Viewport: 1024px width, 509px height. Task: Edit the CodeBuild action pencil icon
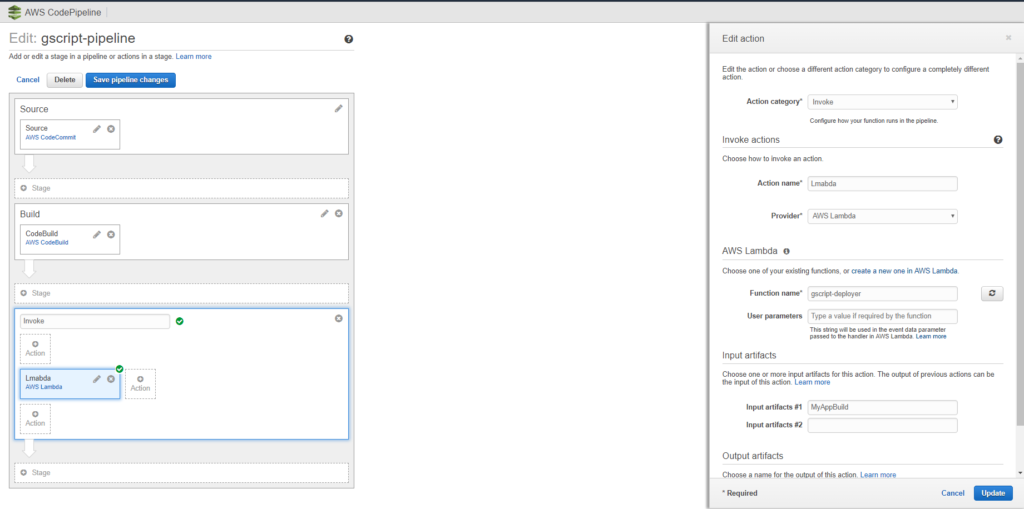97,234
